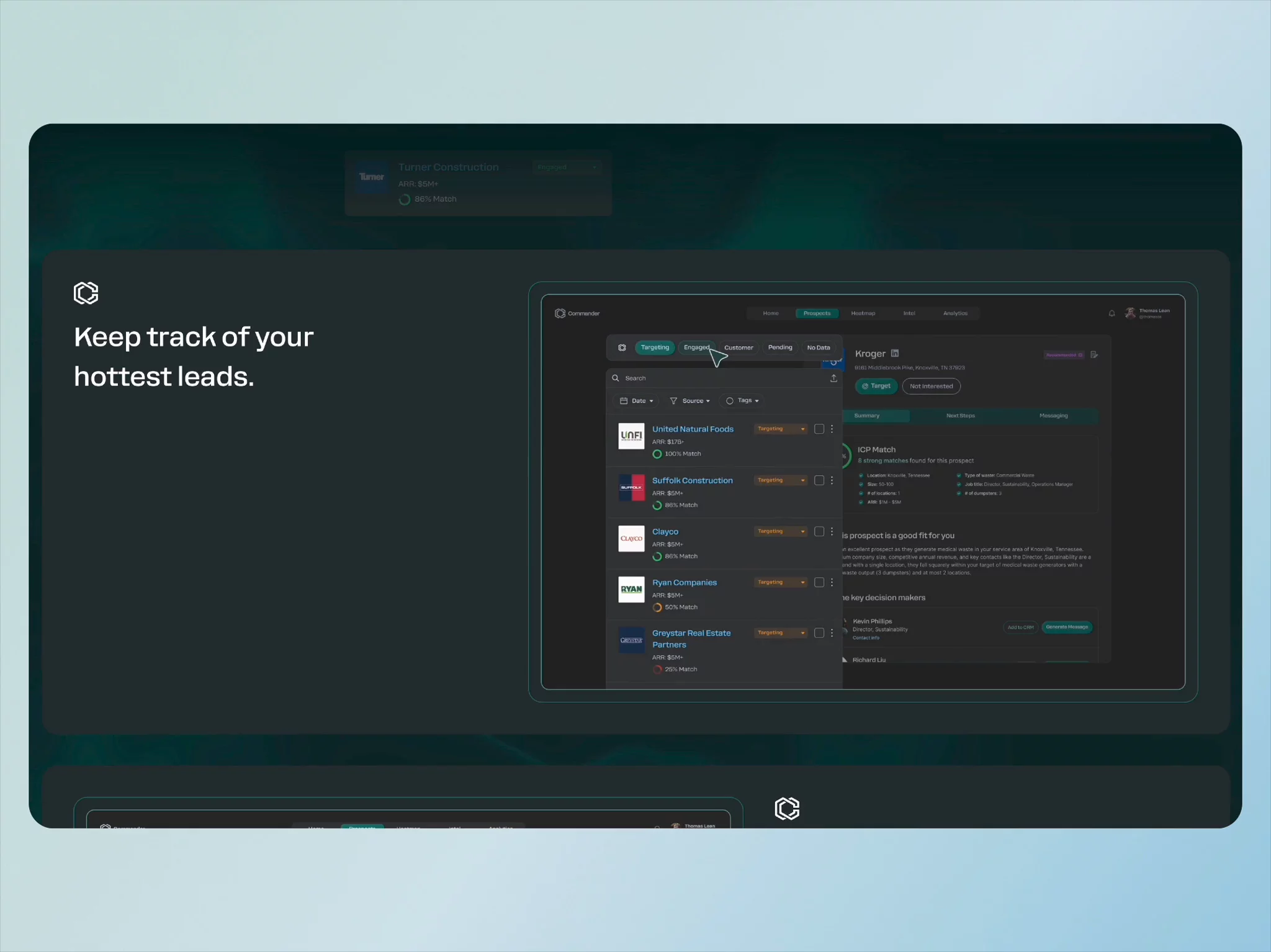Viewport: 1271px width, 952px height.
Task: Go to the Home nav tab
Action: point(771,313)
